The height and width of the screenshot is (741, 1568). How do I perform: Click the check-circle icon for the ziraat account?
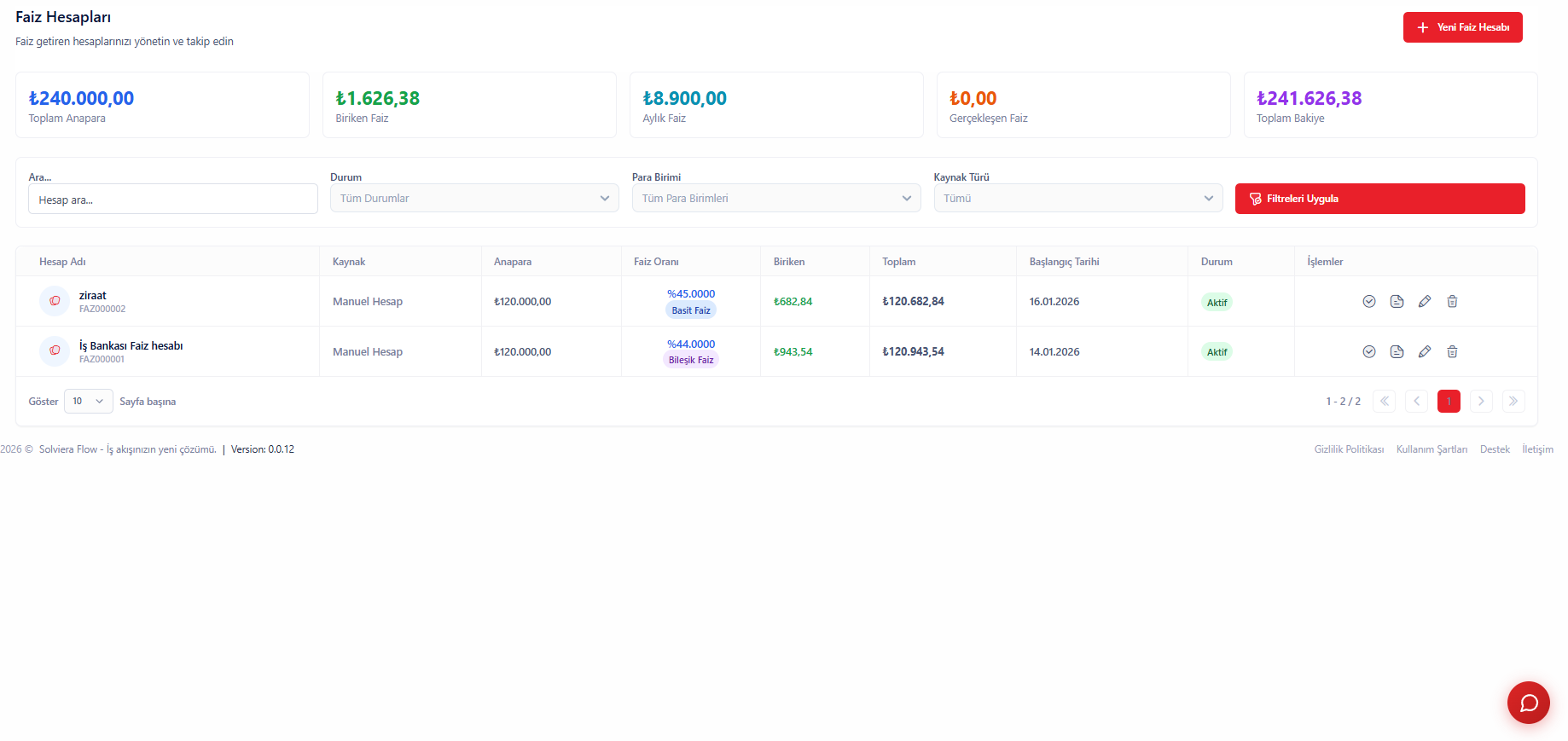(1369, 301)
